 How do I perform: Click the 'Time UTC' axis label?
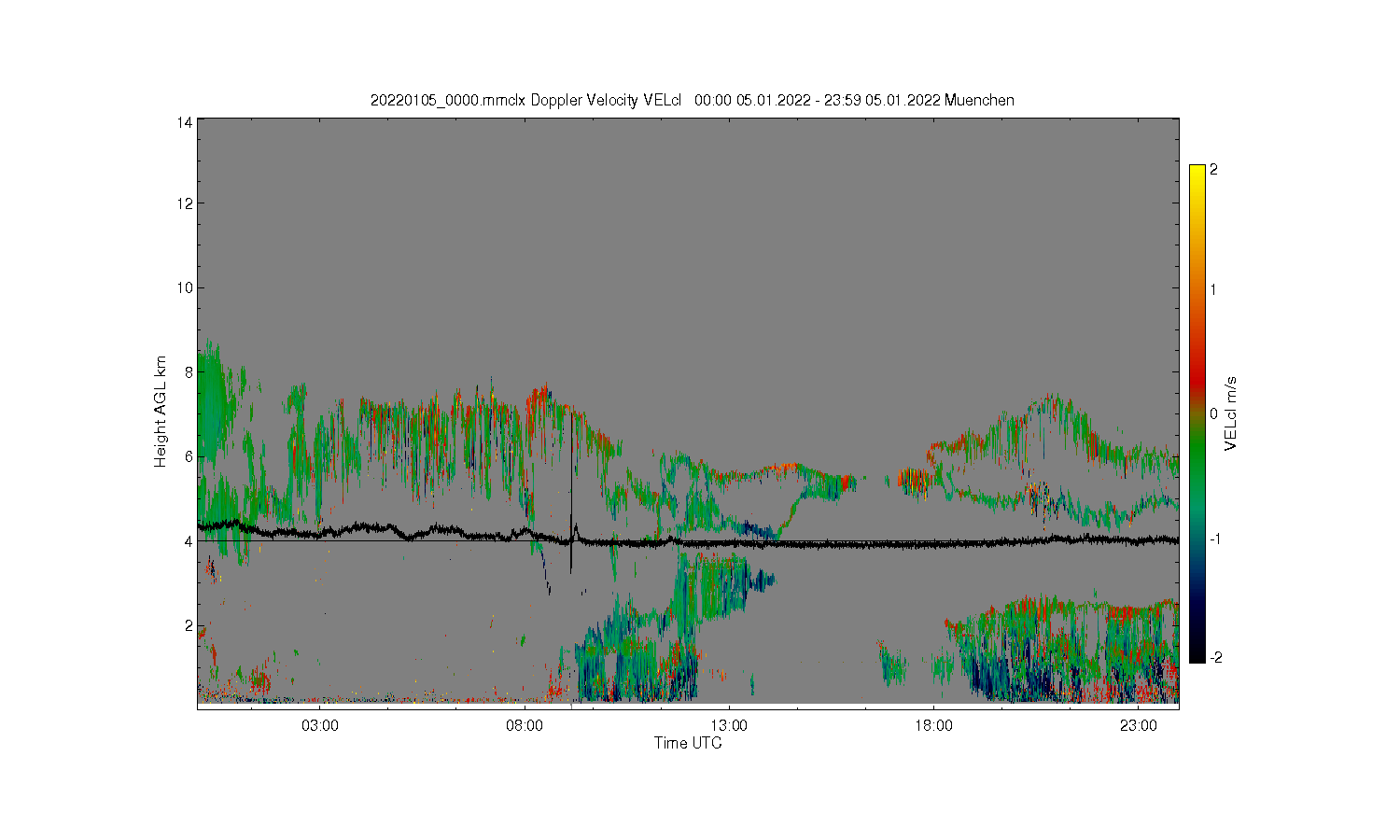tap(688, 743)
